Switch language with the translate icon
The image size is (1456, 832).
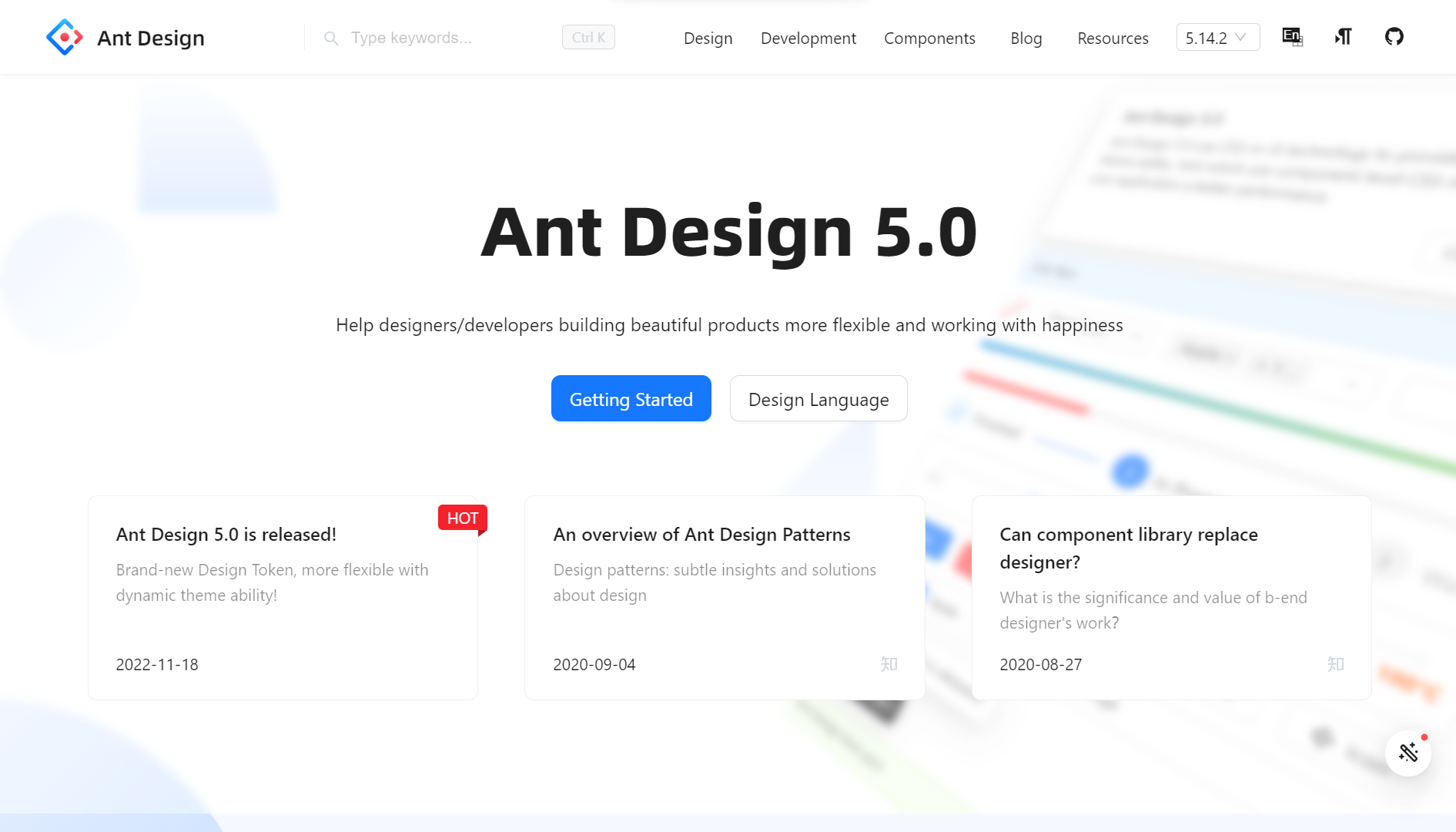1292,37
